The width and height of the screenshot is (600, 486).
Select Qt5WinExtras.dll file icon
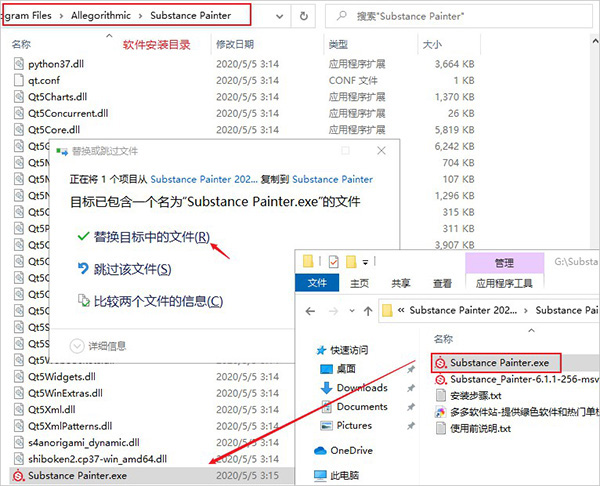point(19,393)
